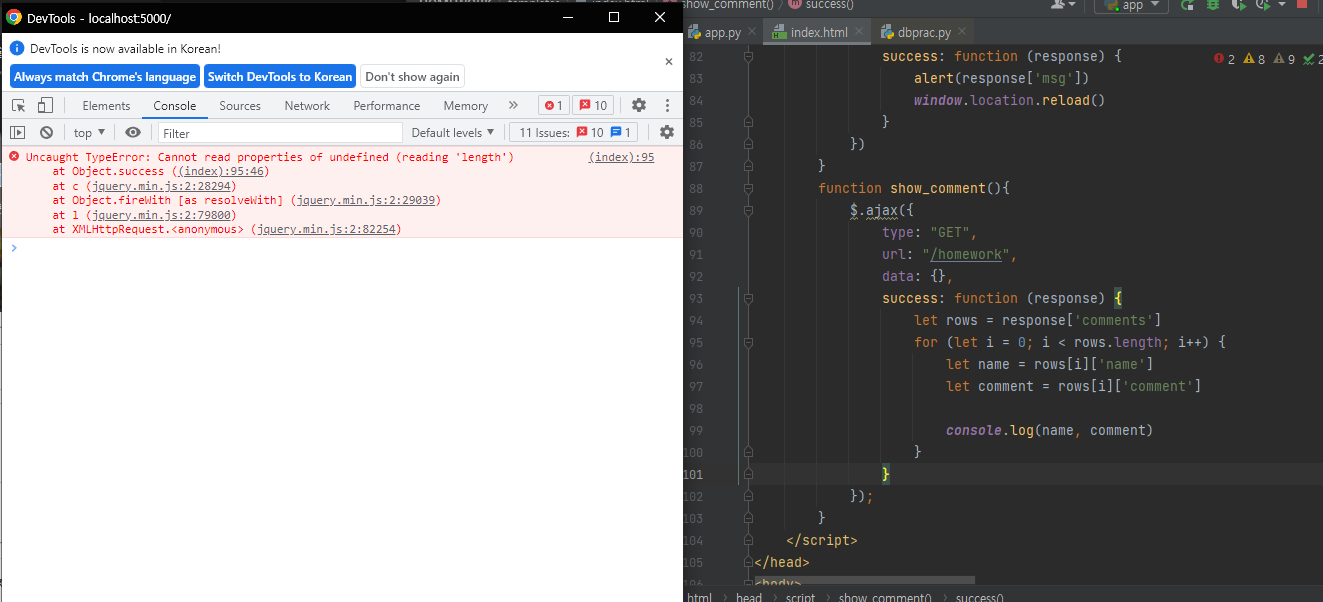The image size is (1323, 602).
Task: Open the Memory tab in DevTools
Action: 466,105
